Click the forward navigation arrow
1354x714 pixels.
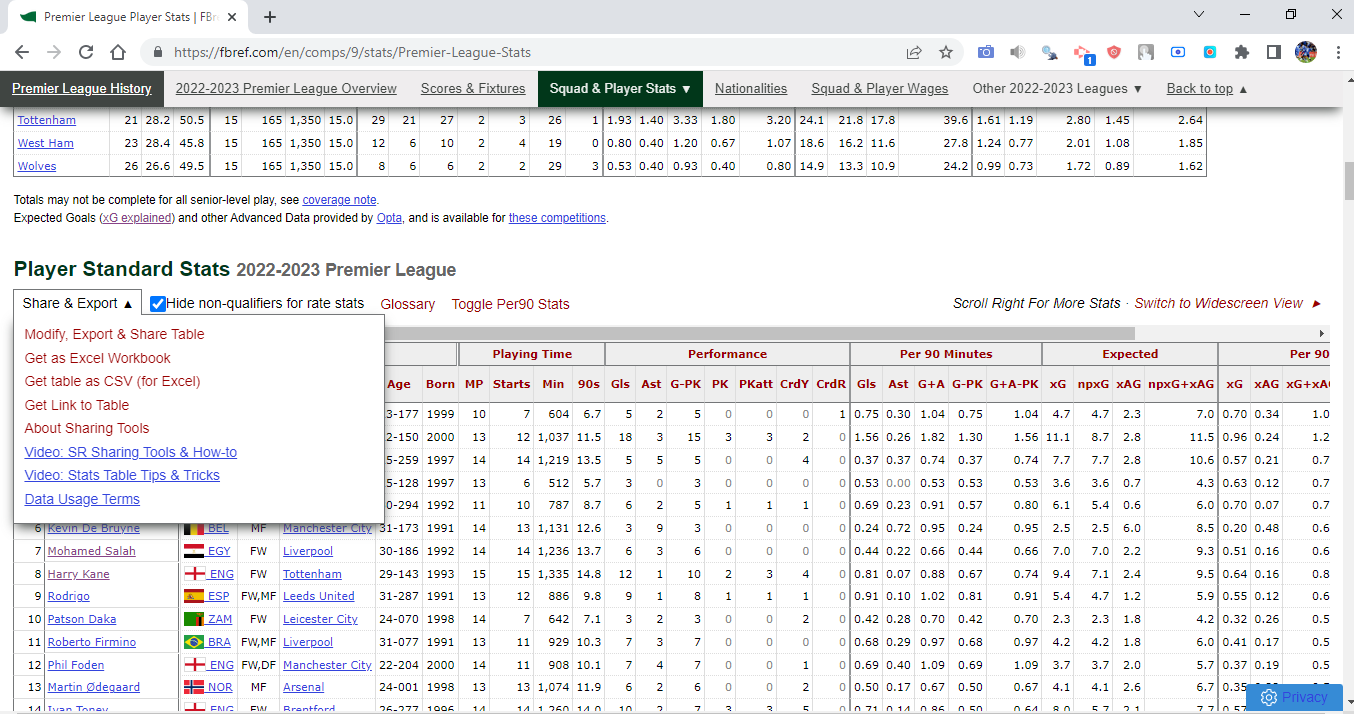click(54, 52)
